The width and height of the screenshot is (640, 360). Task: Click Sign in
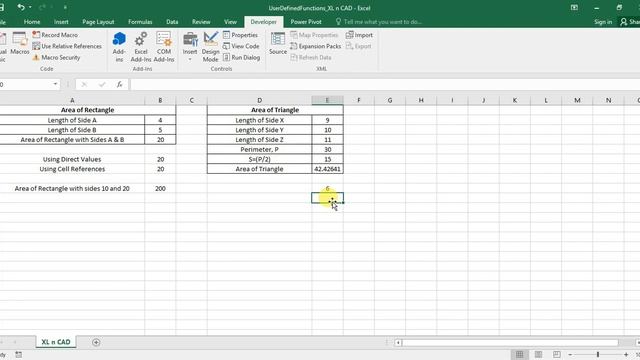[x=603, y=22]
